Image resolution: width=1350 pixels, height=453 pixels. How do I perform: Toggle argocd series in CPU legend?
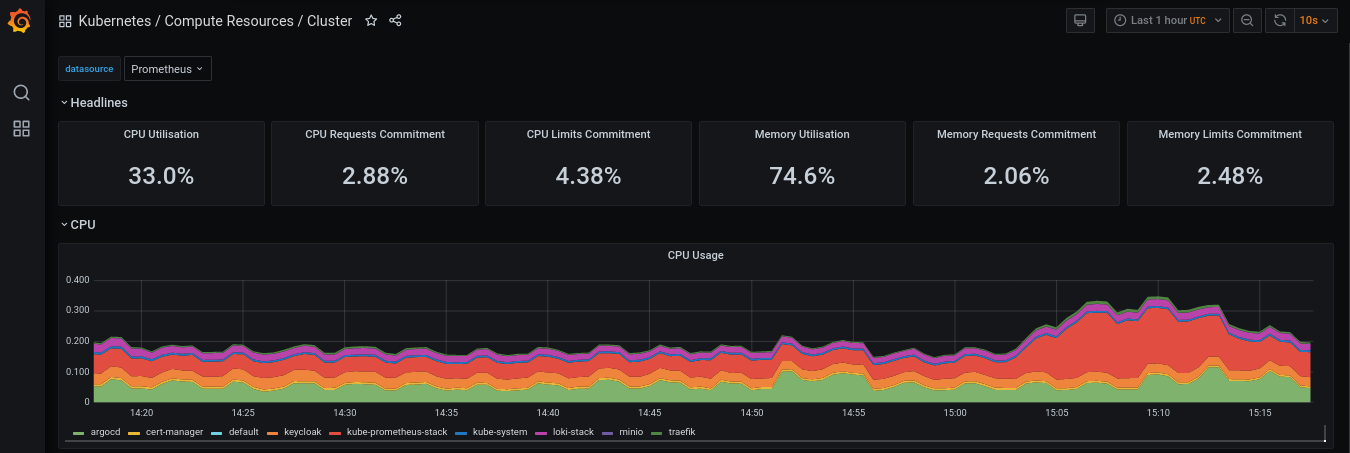[x=104, y=432]
